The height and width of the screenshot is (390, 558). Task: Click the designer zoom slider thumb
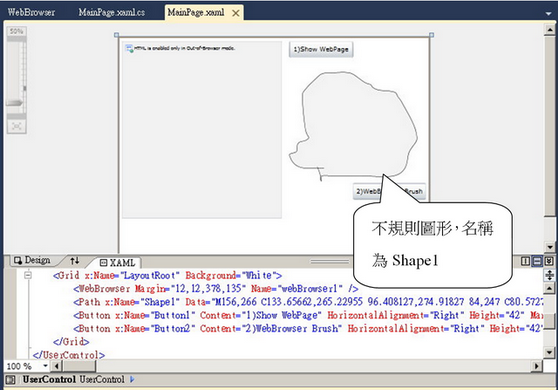click(15, 103)
